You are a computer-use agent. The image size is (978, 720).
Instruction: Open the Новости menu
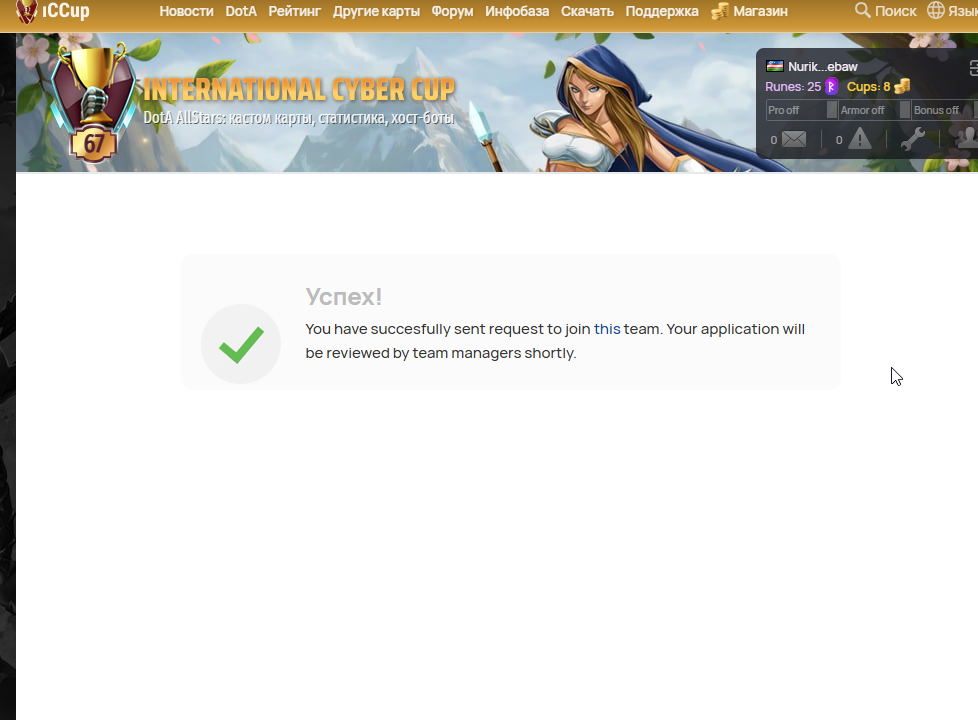[186, 11]
